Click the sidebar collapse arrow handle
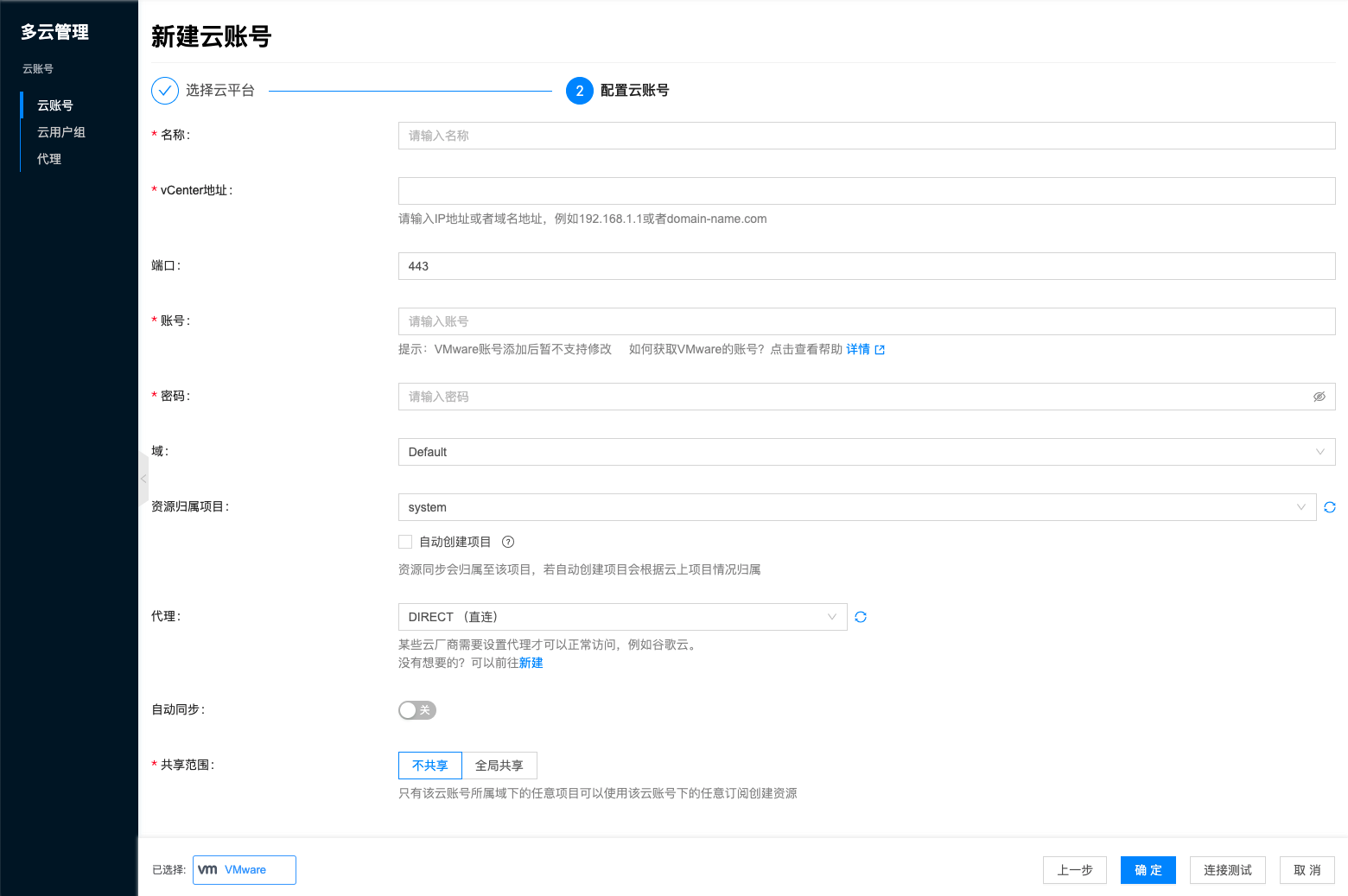The width and height of the screenshot is (1348, 896). coord(143,478)
